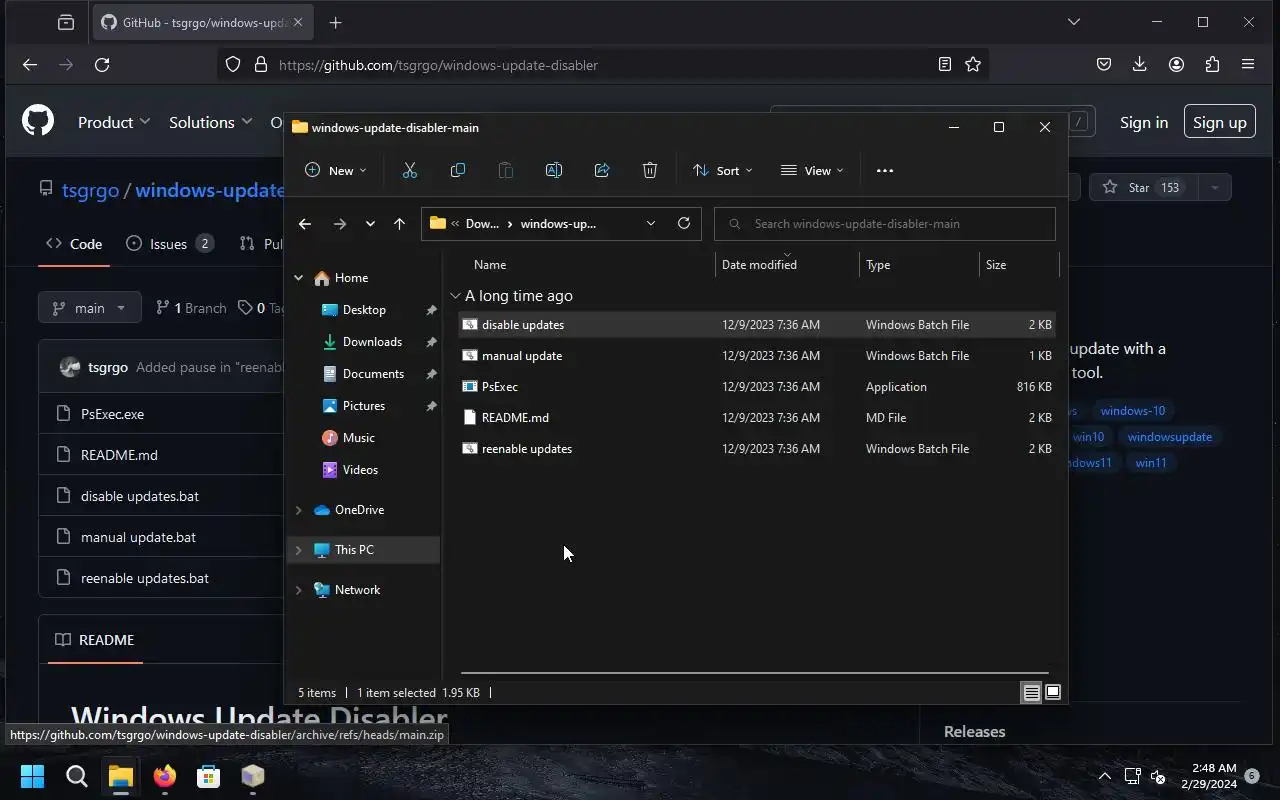
Task: Click the Cut scissors icon in Explorer toolbar
Action: click(409, 170)
